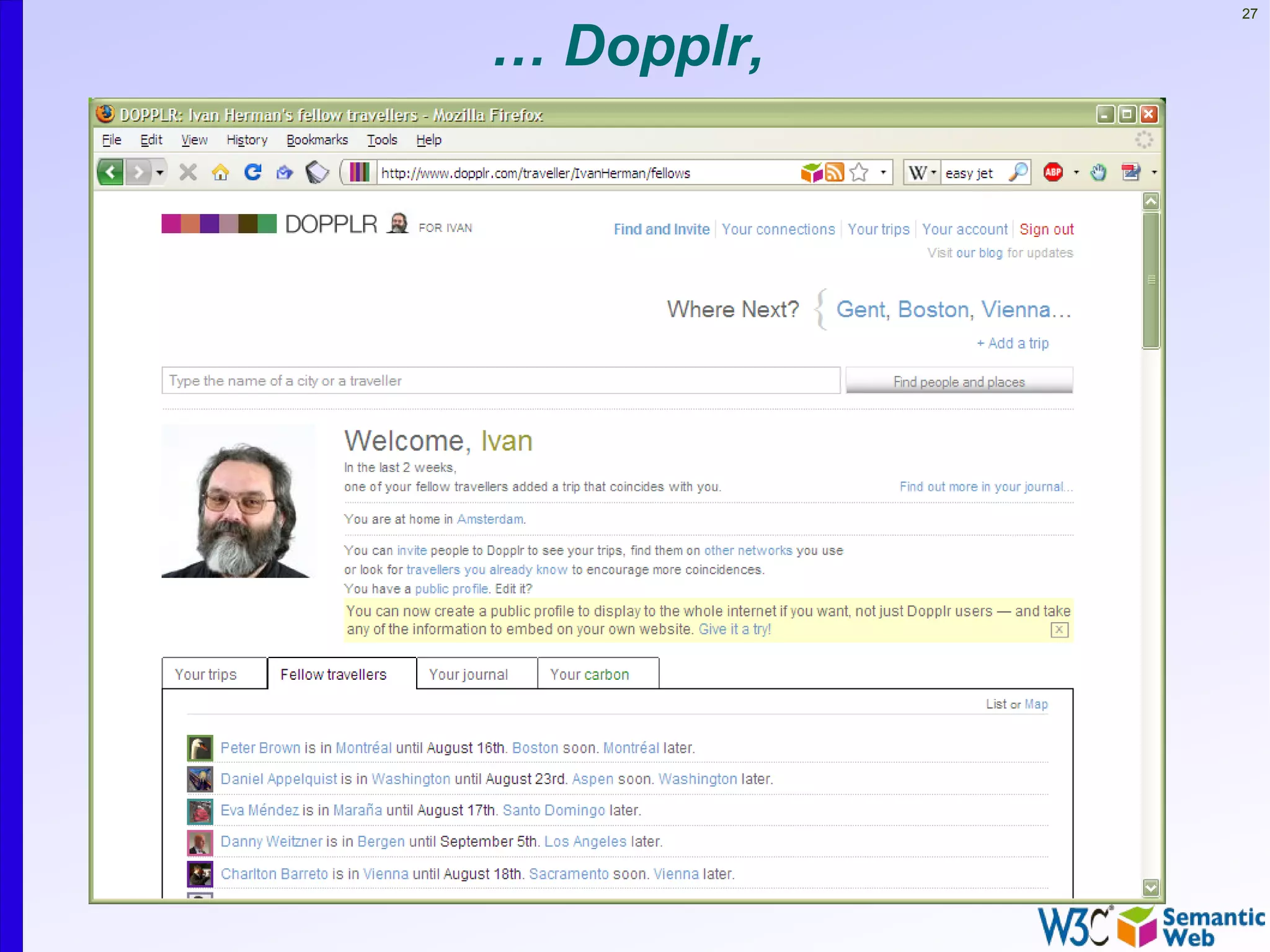
Task: Open 'Find out more in your journal' link
Action: [986, 487]
